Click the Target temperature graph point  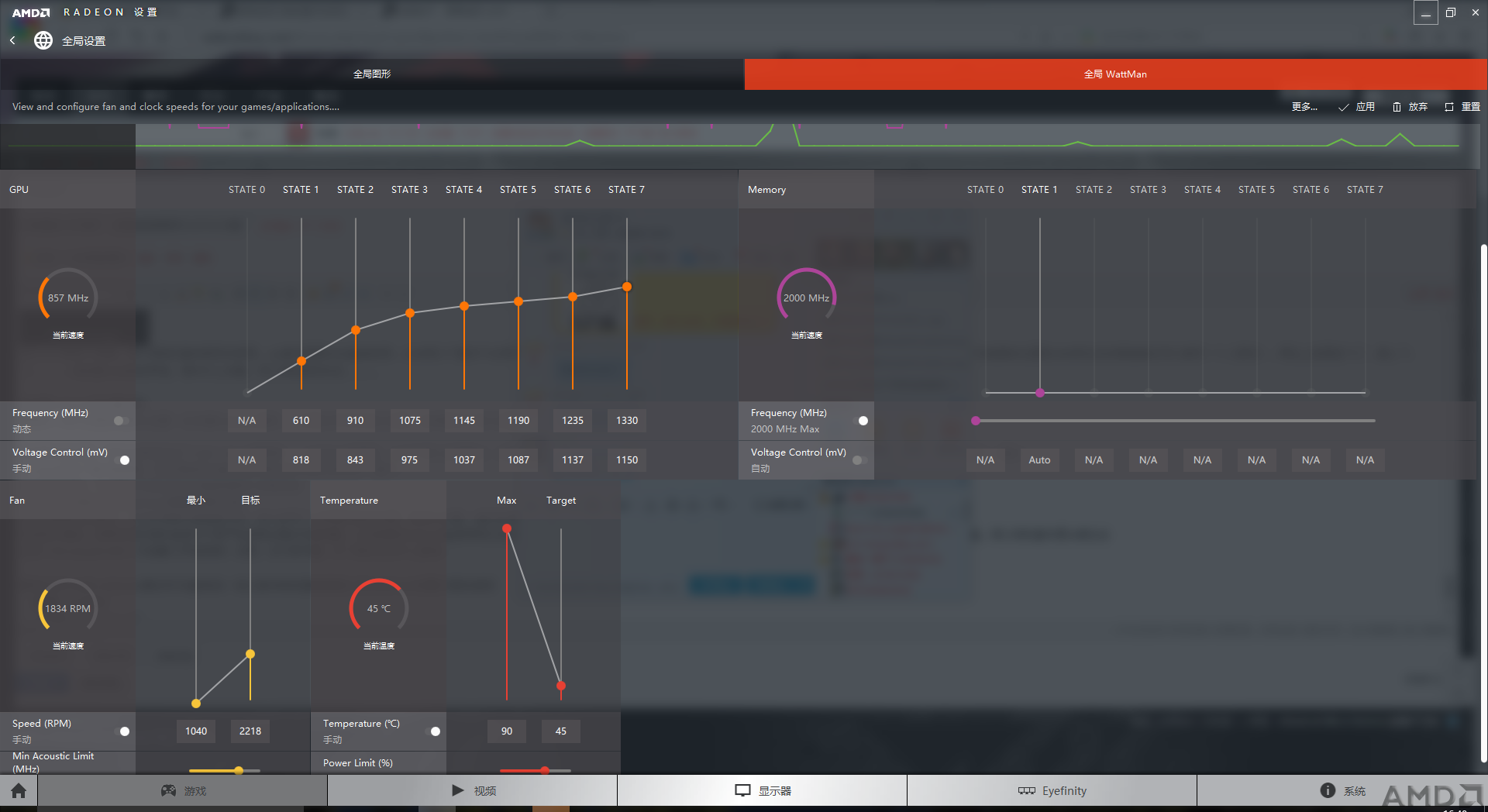click(561, 686)
